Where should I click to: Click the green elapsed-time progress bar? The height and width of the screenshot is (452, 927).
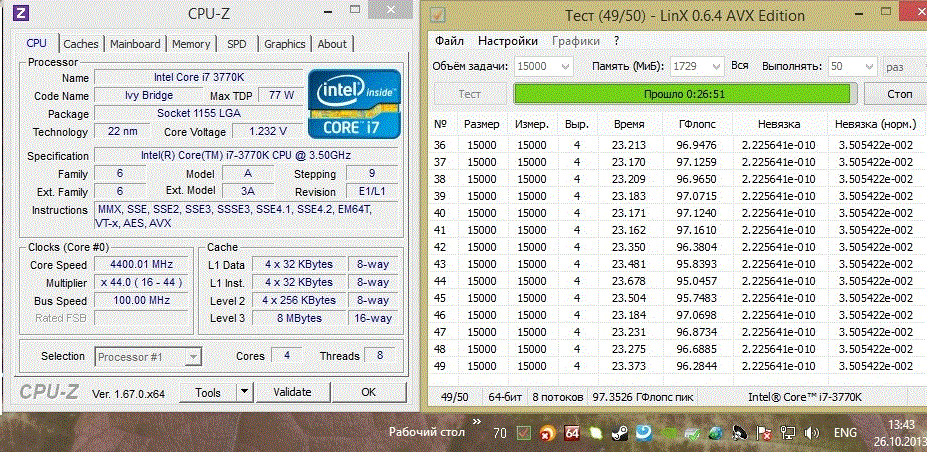pyautogui.click(x=683, y=94)
